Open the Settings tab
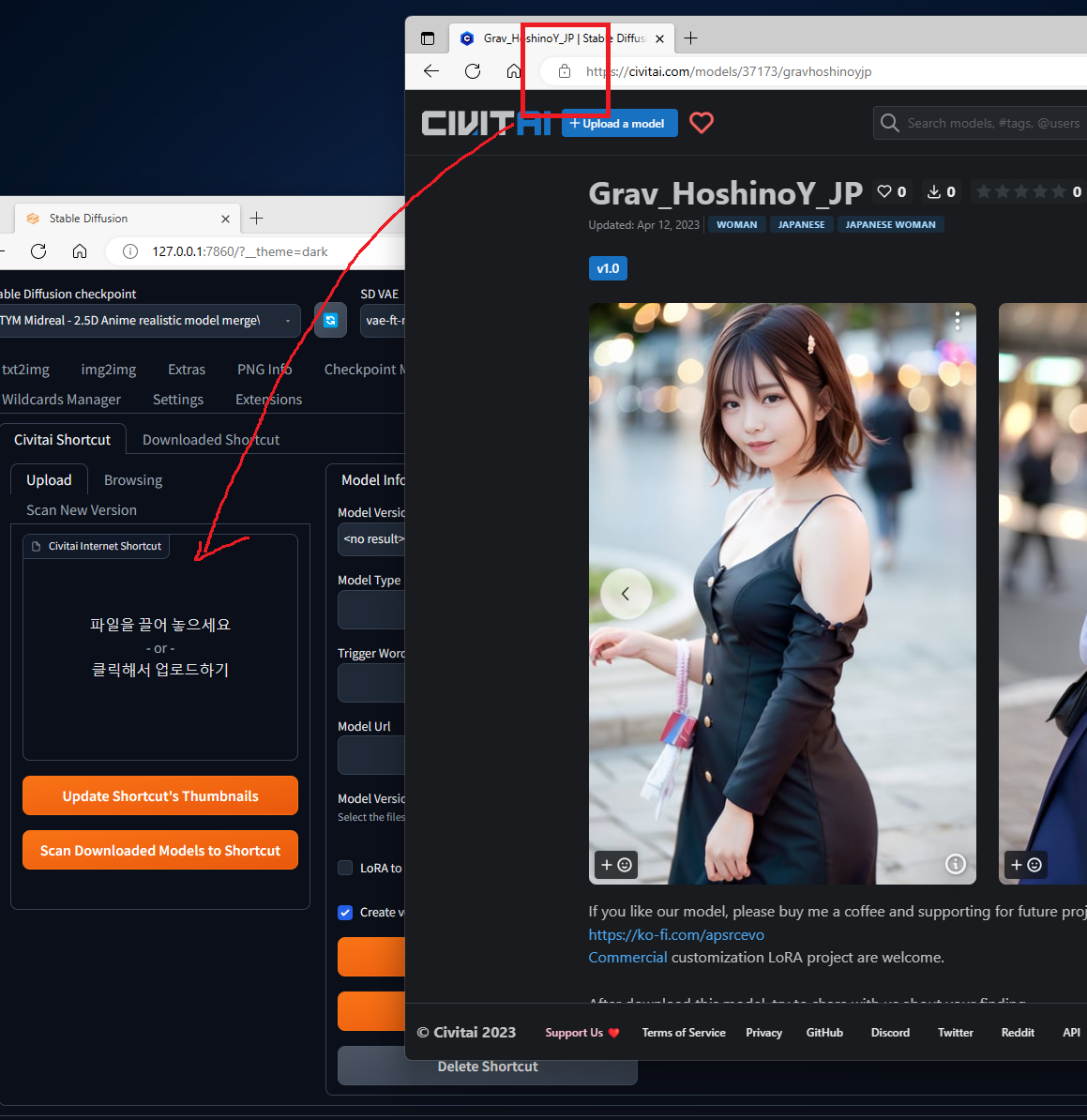The height and width of the screenshot is (1120, 1087). 178,400
